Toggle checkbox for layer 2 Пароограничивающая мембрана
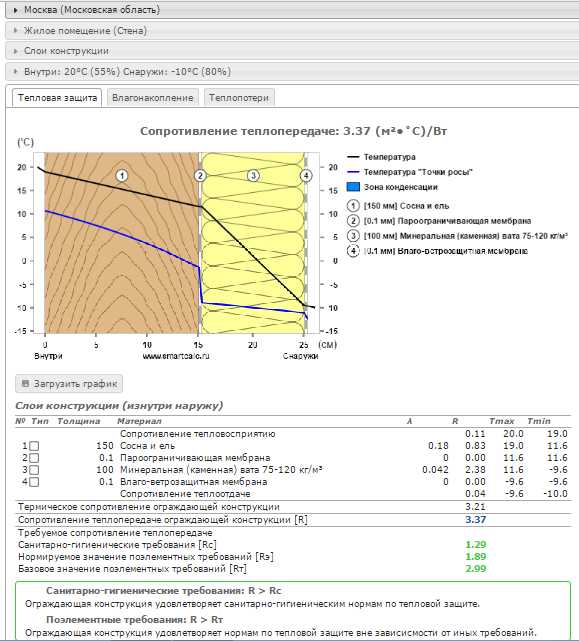Image resolution: width=579 pixels, height=641 pixels. [34, 458]
